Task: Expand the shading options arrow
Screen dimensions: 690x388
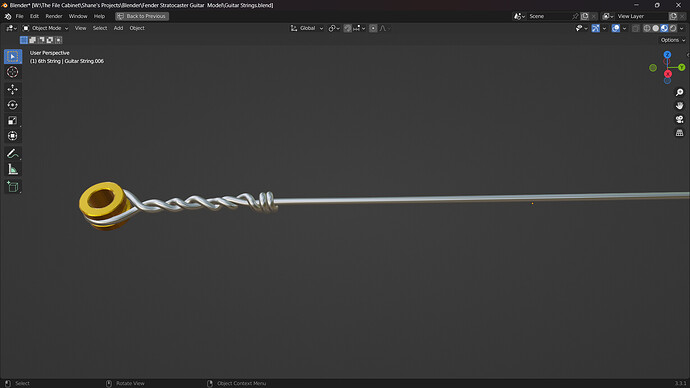Action: [x=682, y=28]
